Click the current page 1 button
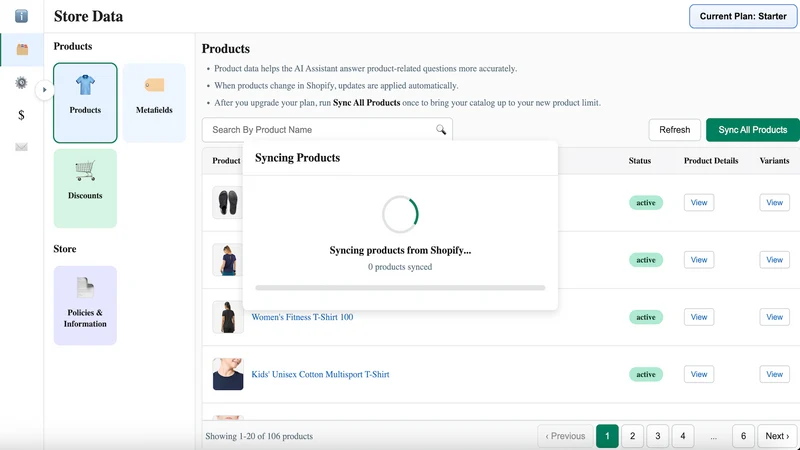800x450 pixels. 607,436
